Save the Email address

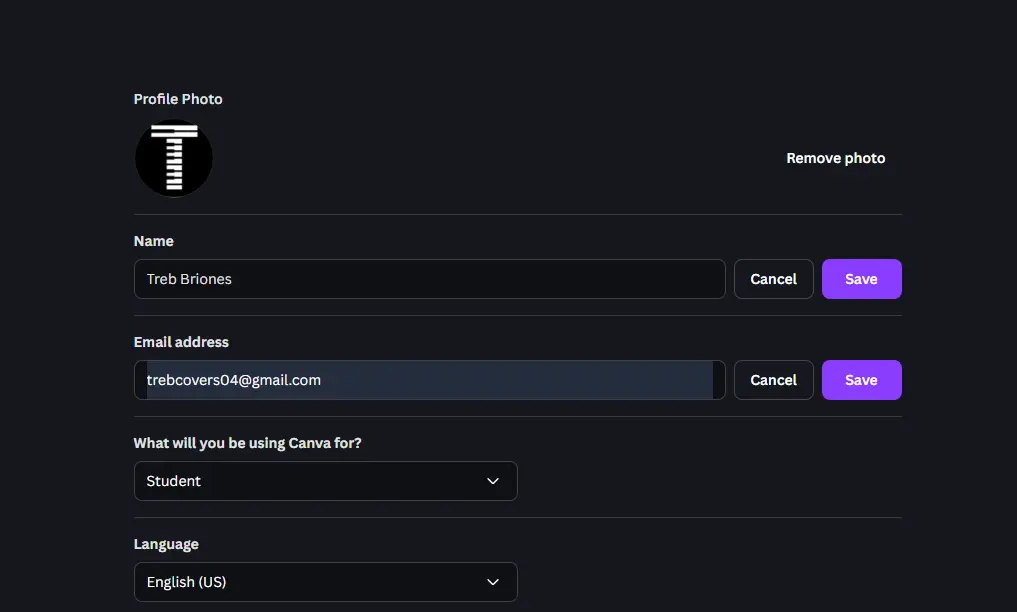coord(861,380)
